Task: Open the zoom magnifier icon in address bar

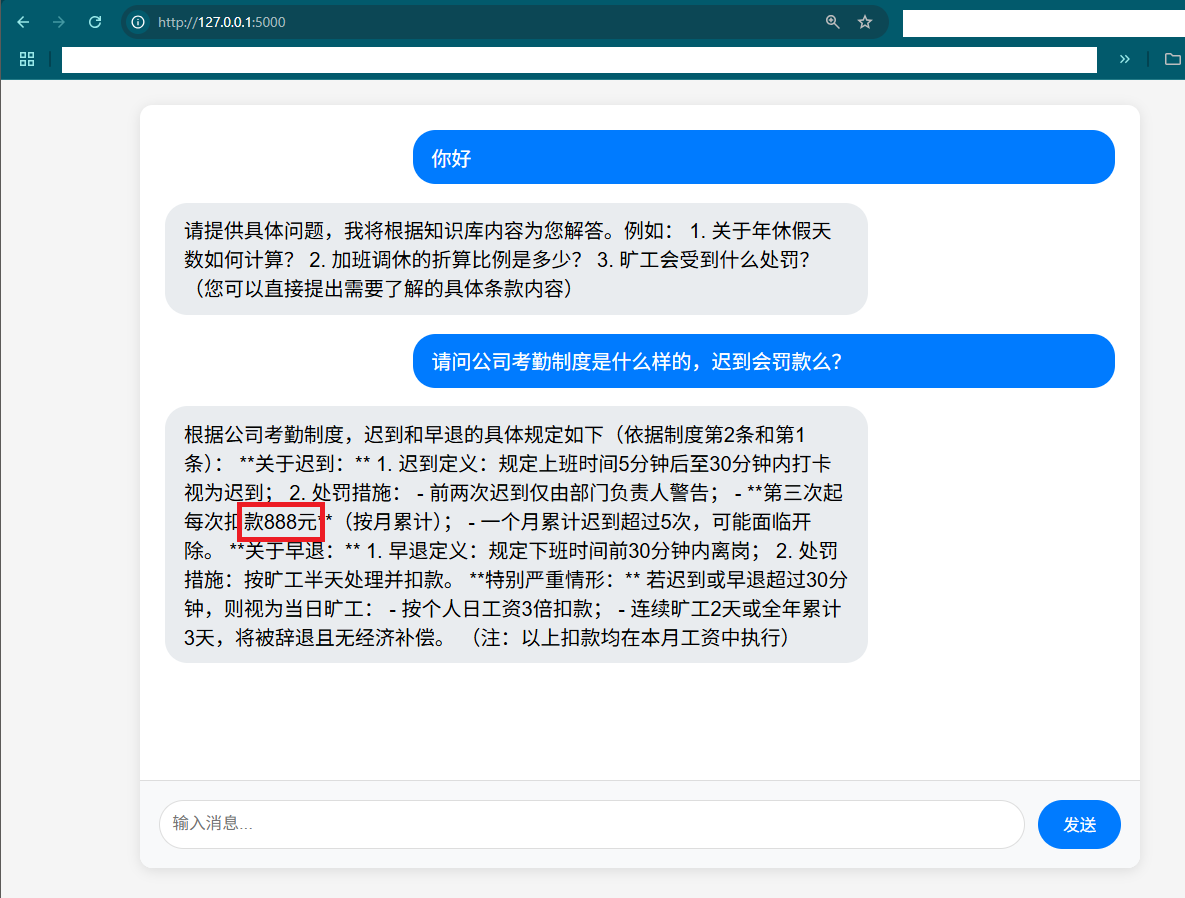Action: point(833,22)
